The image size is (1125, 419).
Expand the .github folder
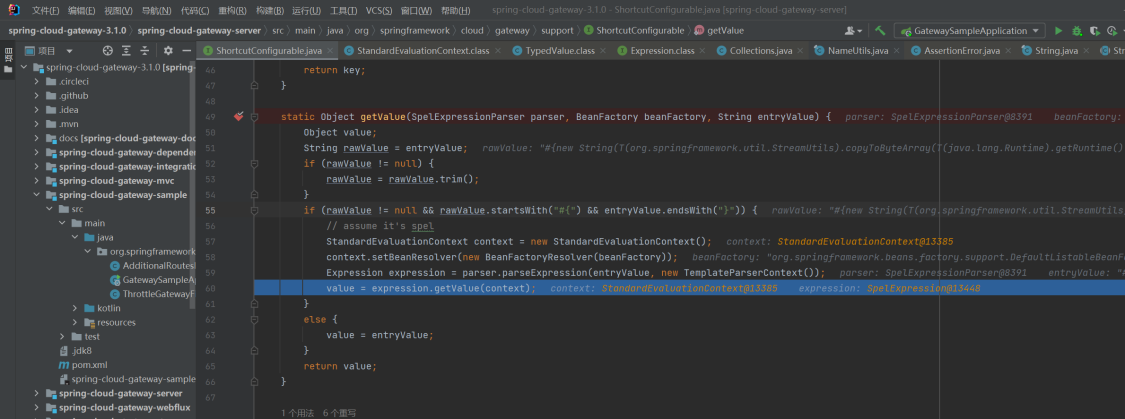pyautogui.click(x=37, y=95)
